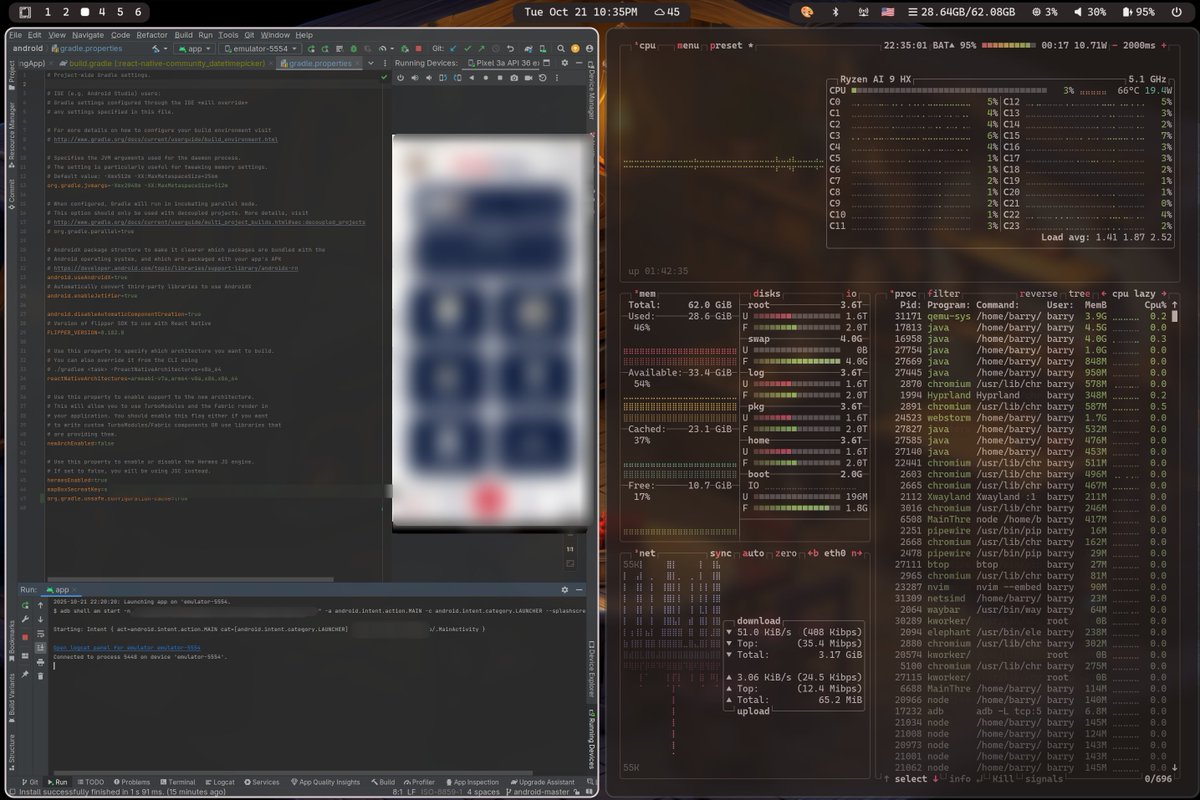1200x800 pixels.
Task: Open Tools menu
Action: click(228, 34)
